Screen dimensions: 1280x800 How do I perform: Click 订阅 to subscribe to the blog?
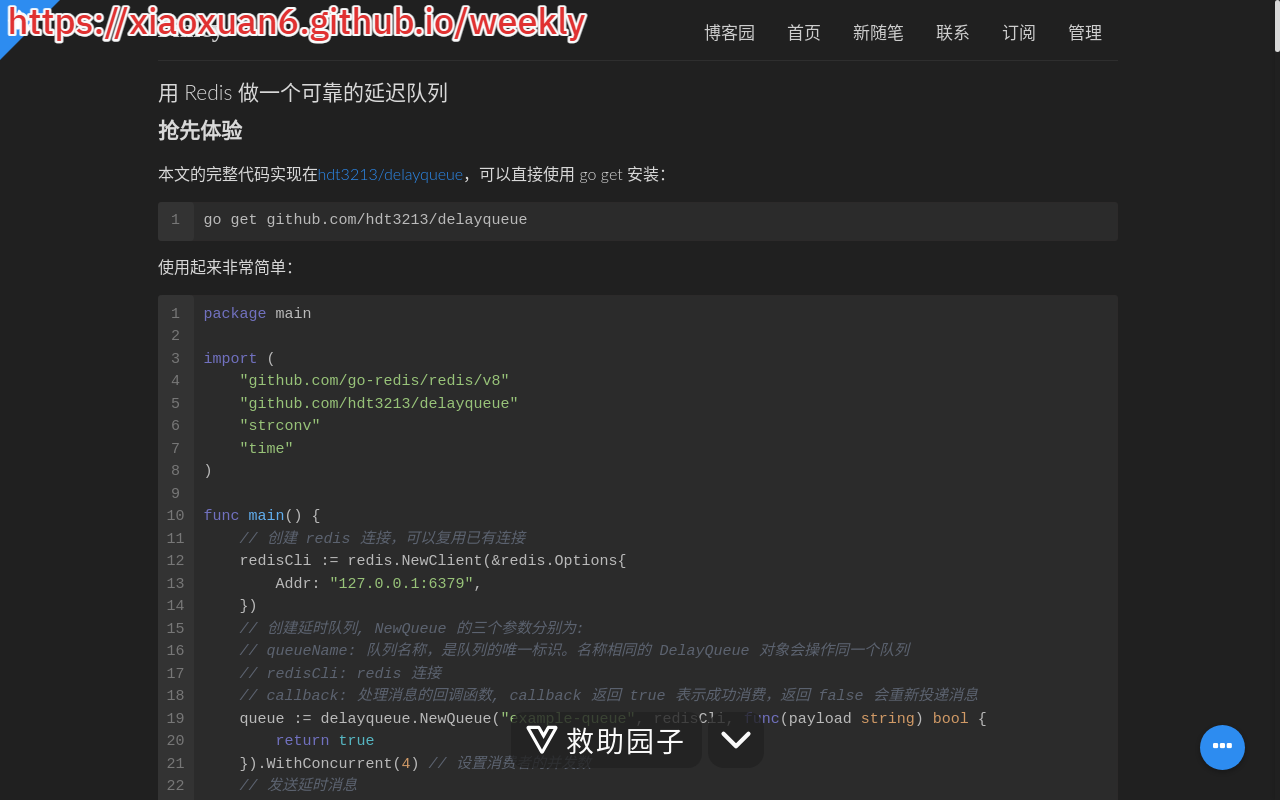pyautogui.click(x=1019, y=33)
